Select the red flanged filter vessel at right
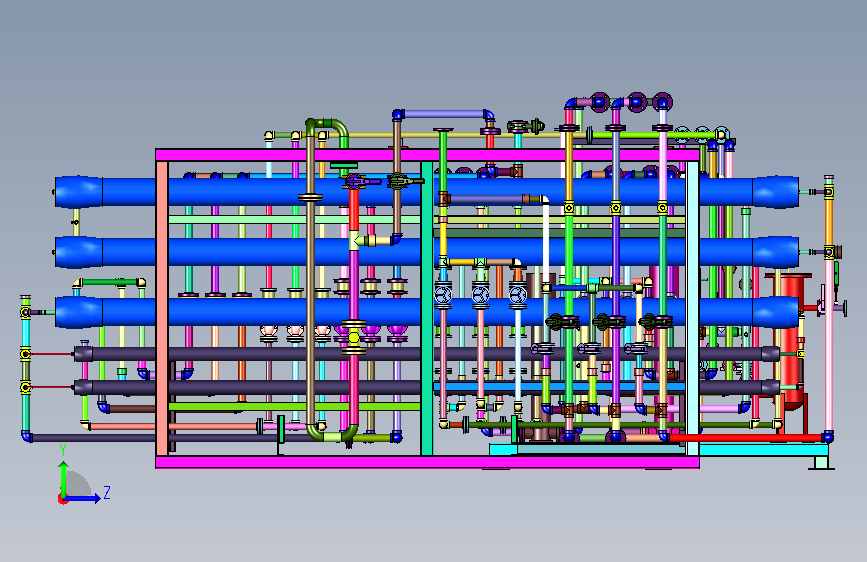The width and height of the screenshot is (867, 562). 792,340
